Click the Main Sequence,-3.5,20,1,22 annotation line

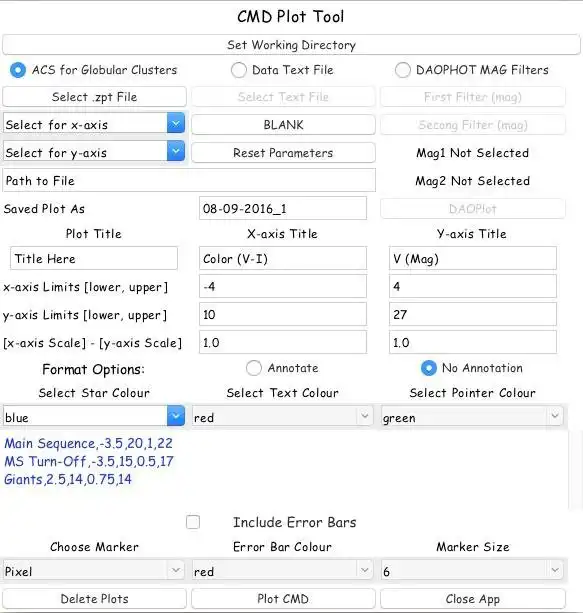click(x=88, y=443)
